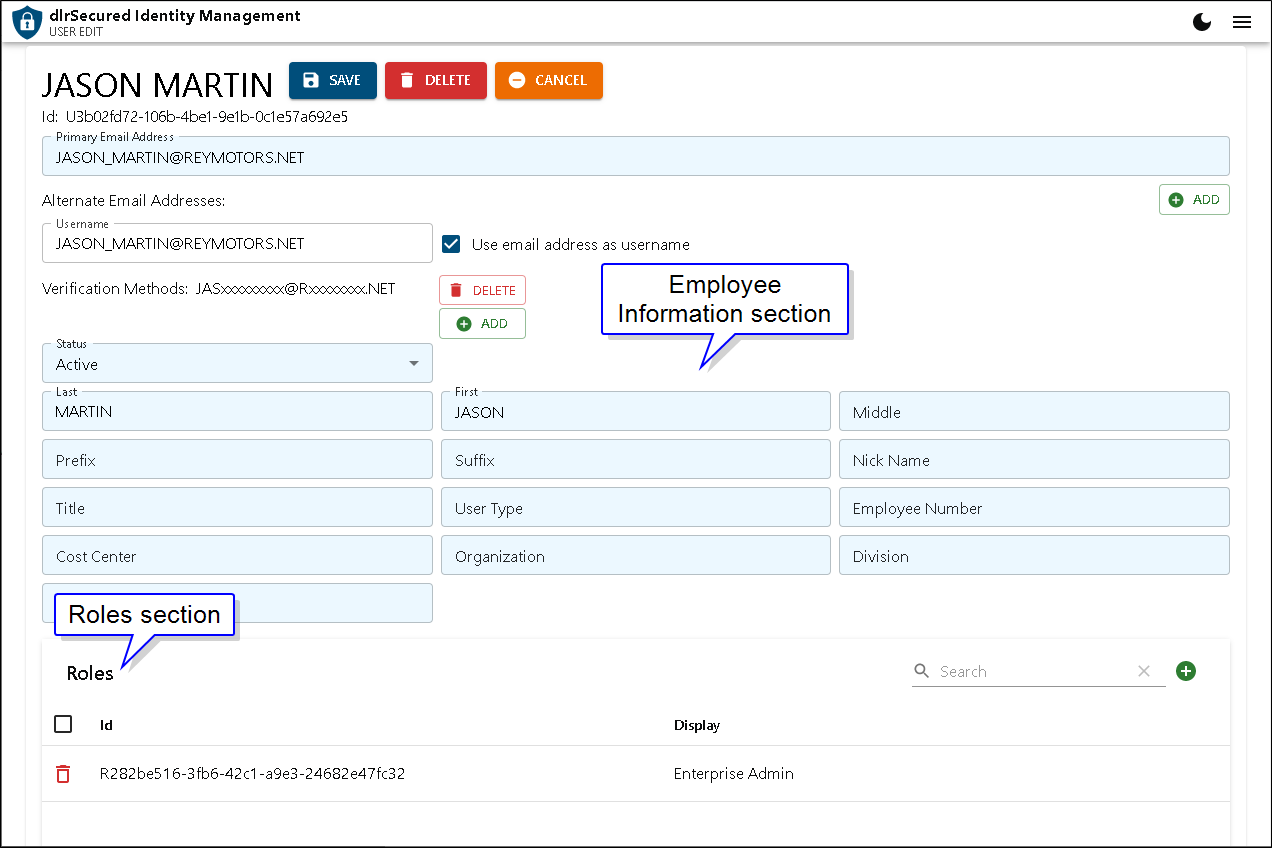1272x848 pixels.
Task: Open the hamburger menu
Action: (x=1242, y=22)
